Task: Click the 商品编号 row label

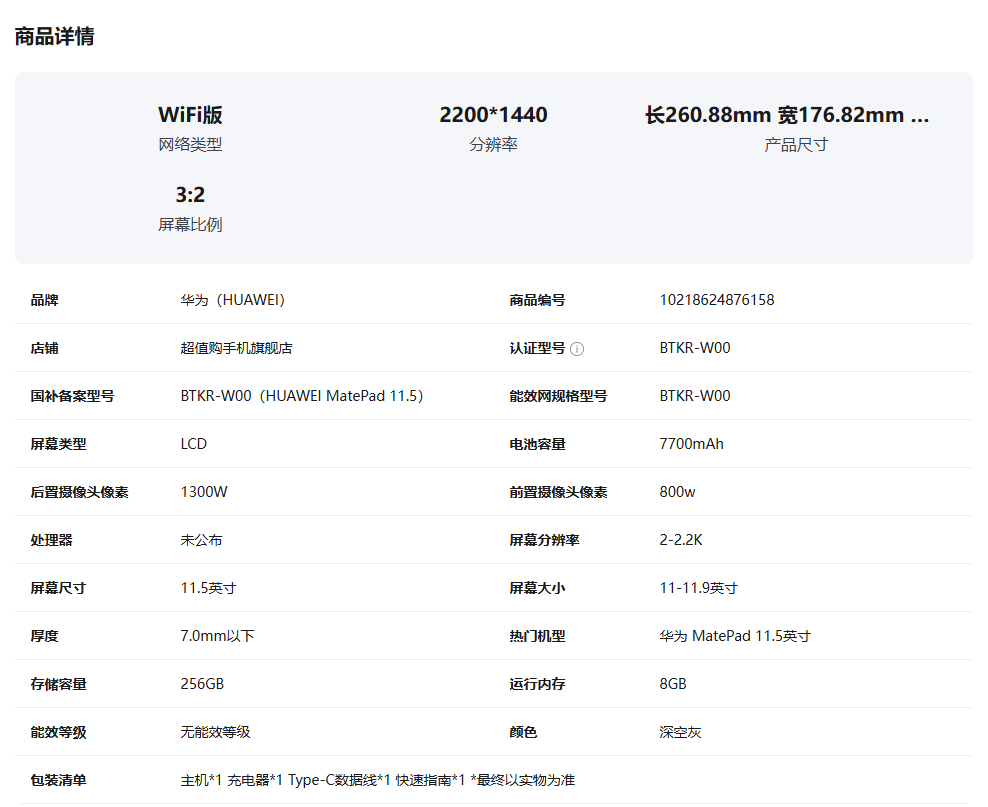Action: click(537, 300)
